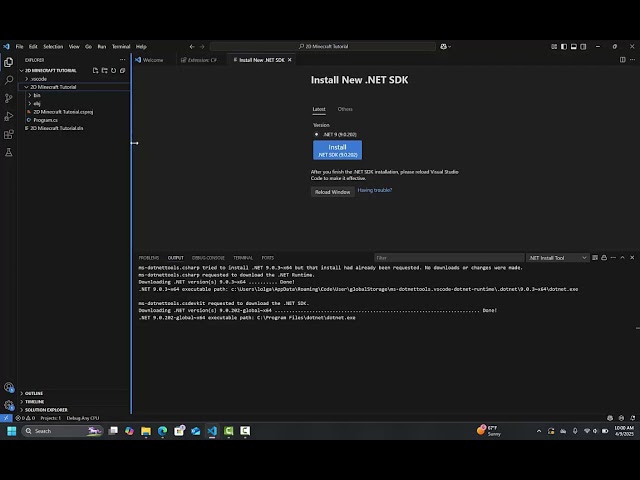
Task: Open the Accounts icon in activity bar
Action: coord(9,387)
